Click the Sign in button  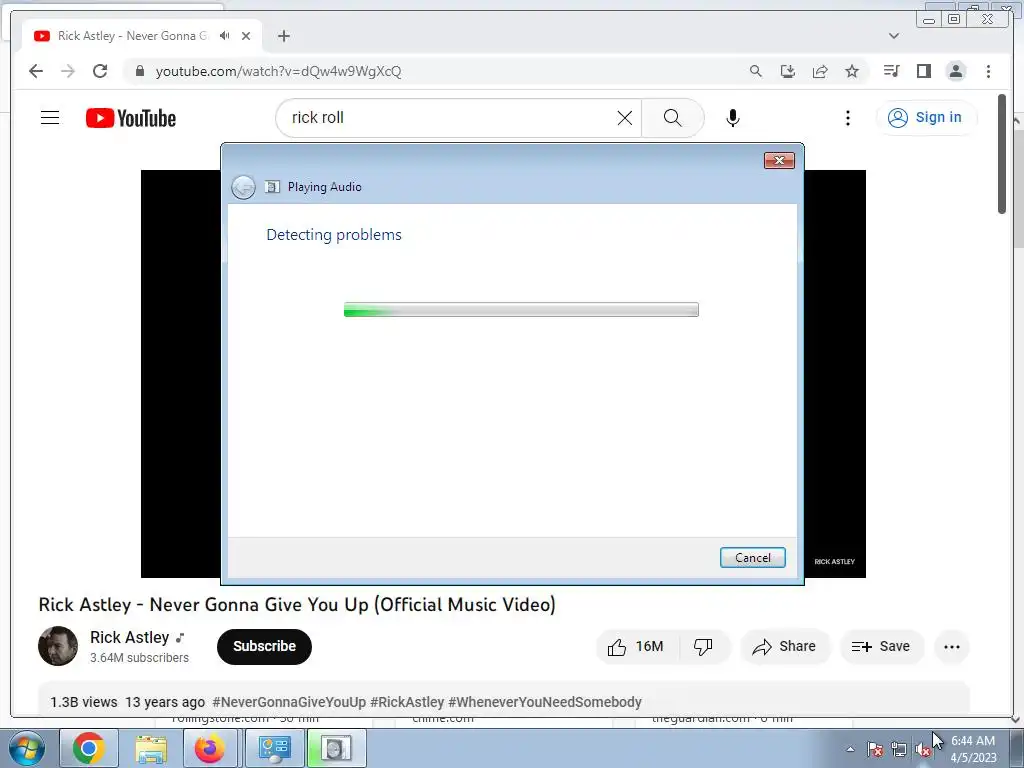(x=925, y=118)
